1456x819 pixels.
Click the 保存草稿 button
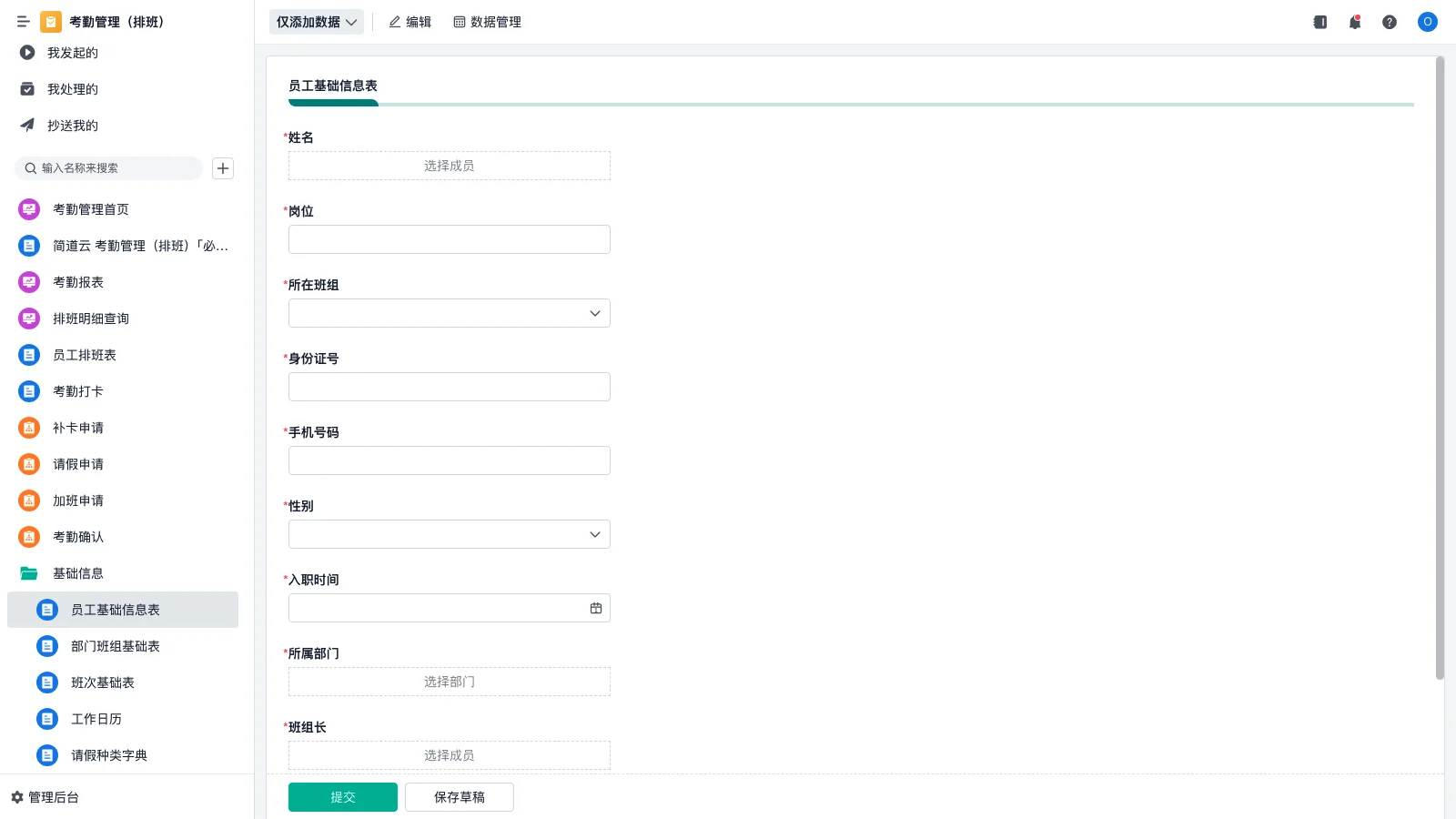tap(459, 796)
